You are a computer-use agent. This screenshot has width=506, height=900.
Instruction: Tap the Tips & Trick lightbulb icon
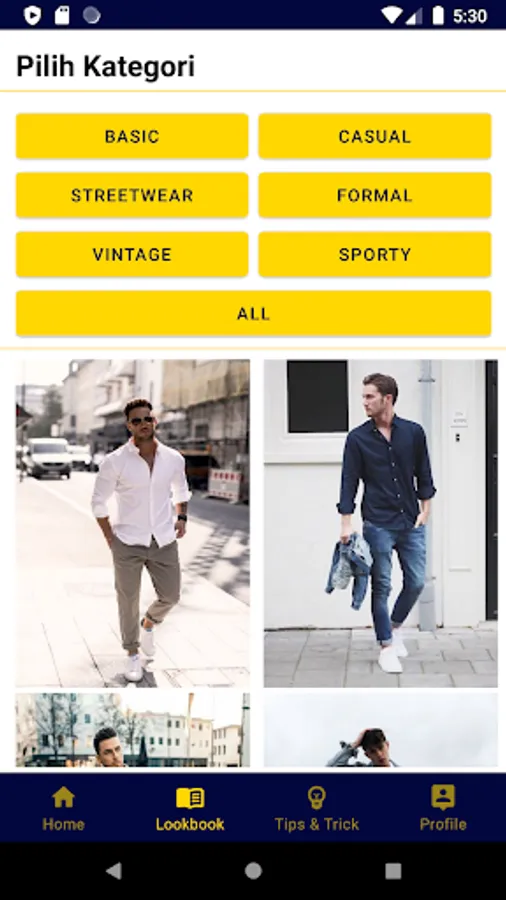tap(317, 797)
